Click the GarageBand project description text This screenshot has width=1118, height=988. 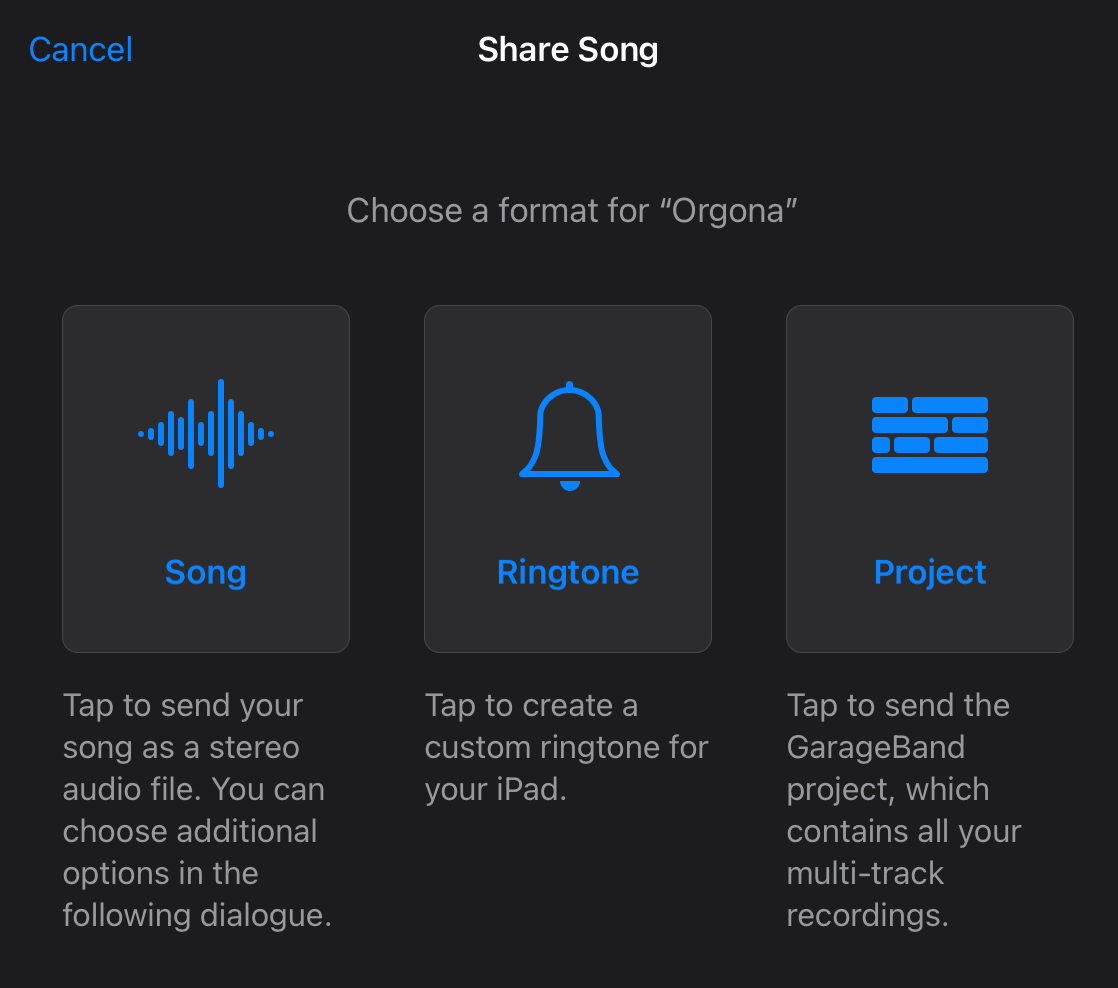(x=904, y=810)
